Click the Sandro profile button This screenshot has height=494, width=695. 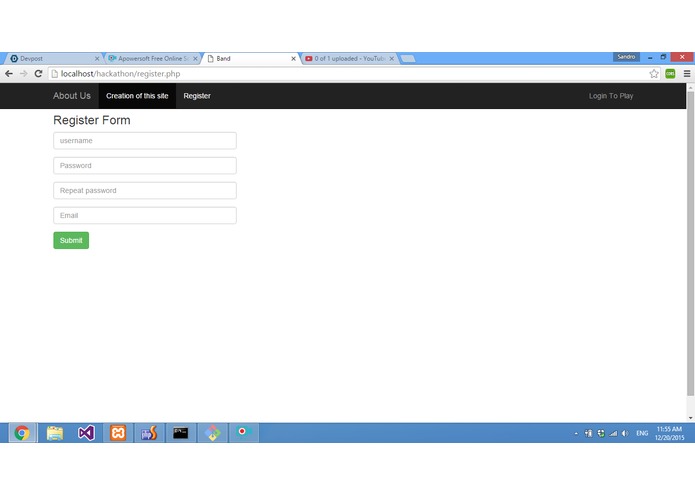[x=626, y=57]
